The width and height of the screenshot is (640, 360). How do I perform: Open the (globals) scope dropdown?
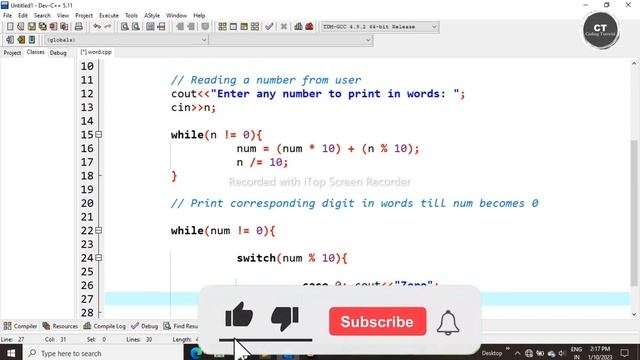click(126, 40)
